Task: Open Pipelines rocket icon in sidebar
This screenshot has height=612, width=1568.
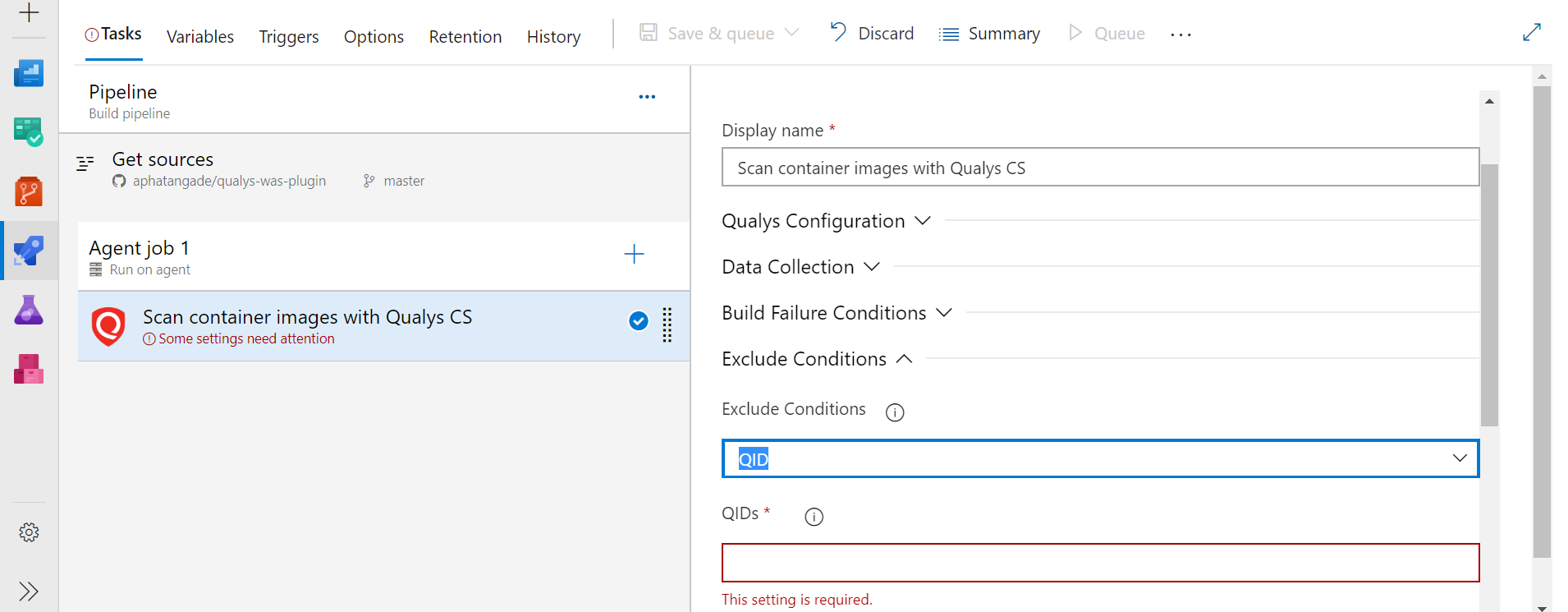Action: click(29, 251)
